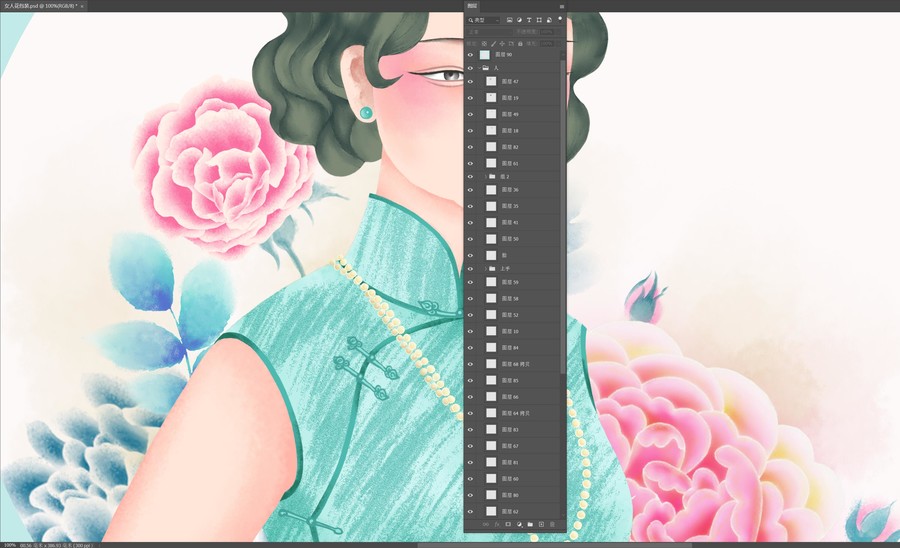Delete layer trash icon
Viewport: 900px width, 548px height.
552,524
